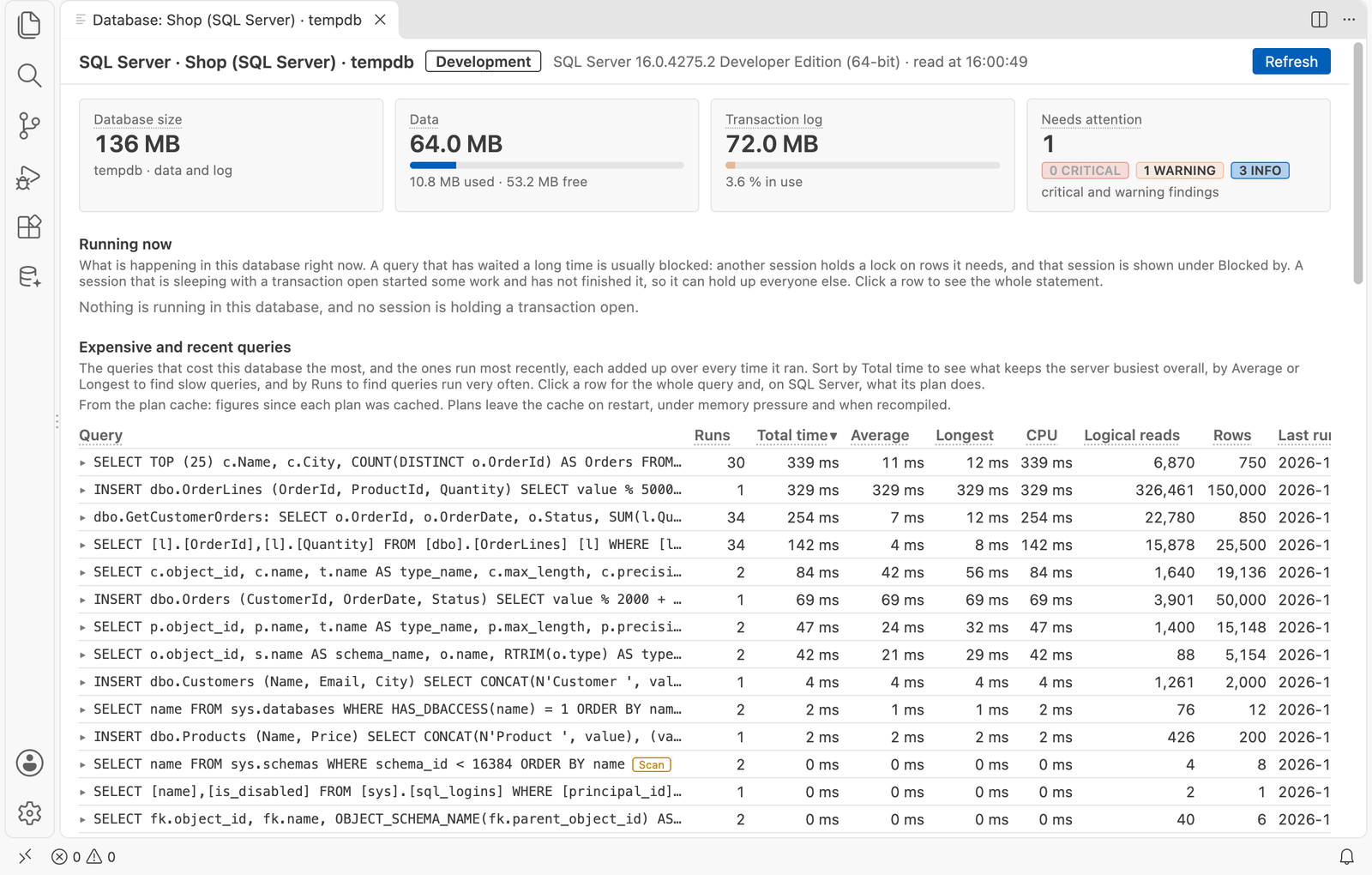Open the Manage settings gear
Viewport: 1372px width, 875px height.
coord(29,812)
